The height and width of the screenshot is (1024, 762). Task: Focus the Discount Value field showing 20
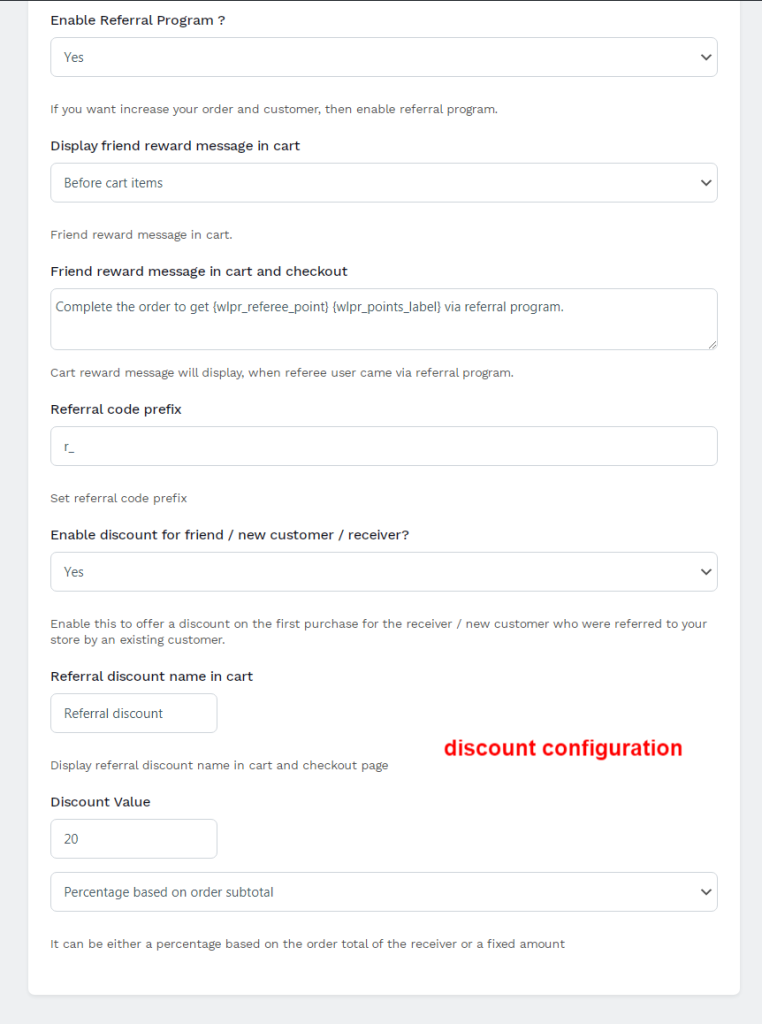[133, 838]
